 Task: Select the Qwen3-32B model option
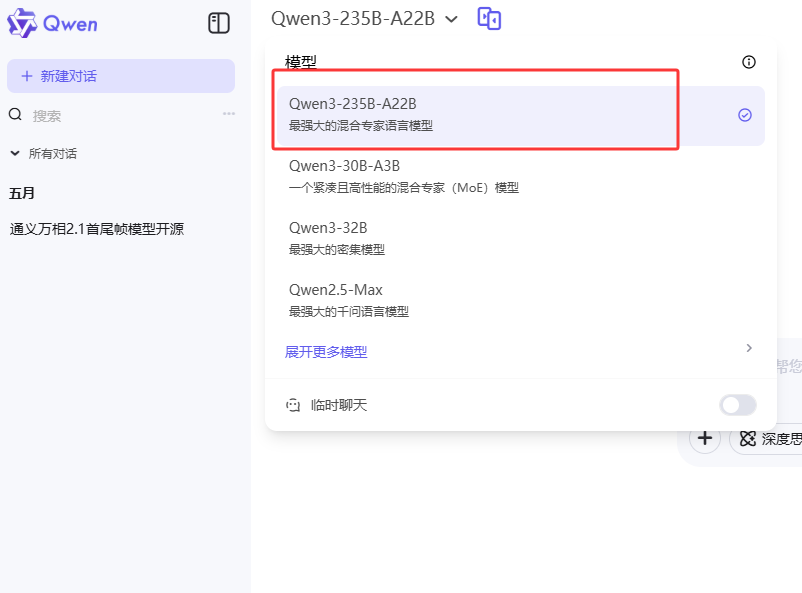tap(521, 238)
